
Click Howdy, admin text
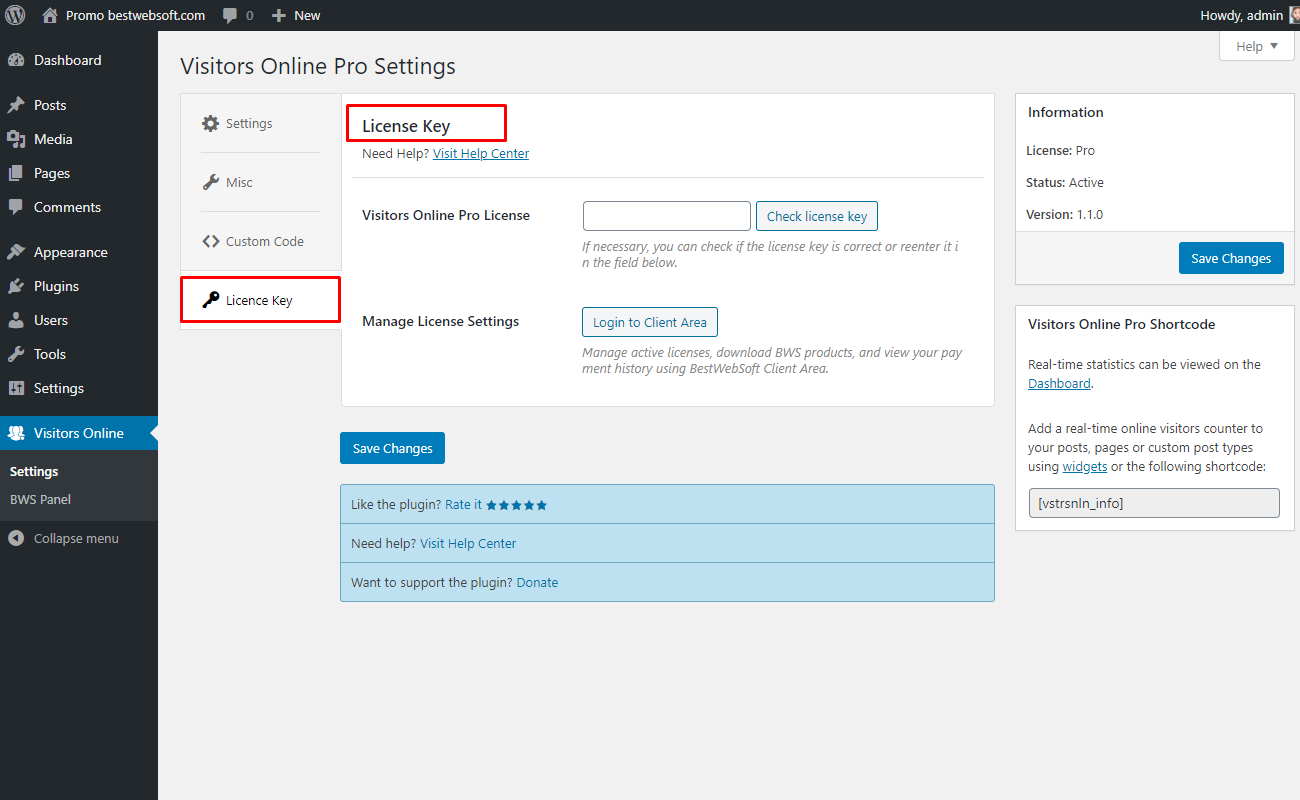(x=1240, y=15)
